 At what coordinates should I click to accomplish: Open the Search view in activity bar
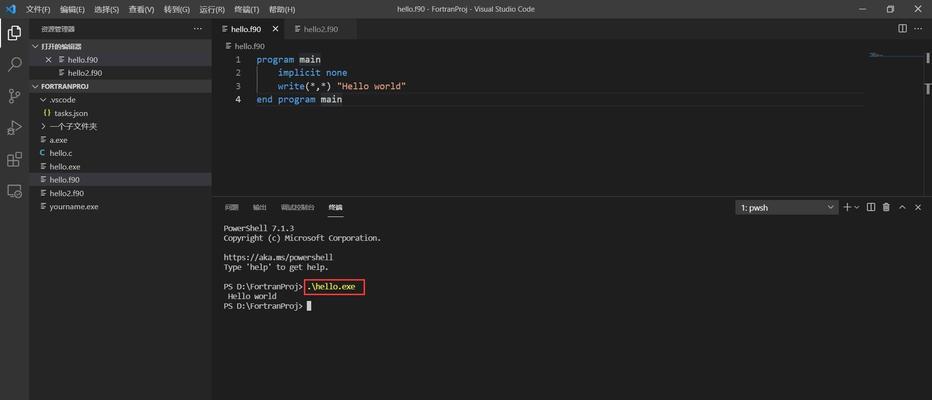tap(14, 64)
